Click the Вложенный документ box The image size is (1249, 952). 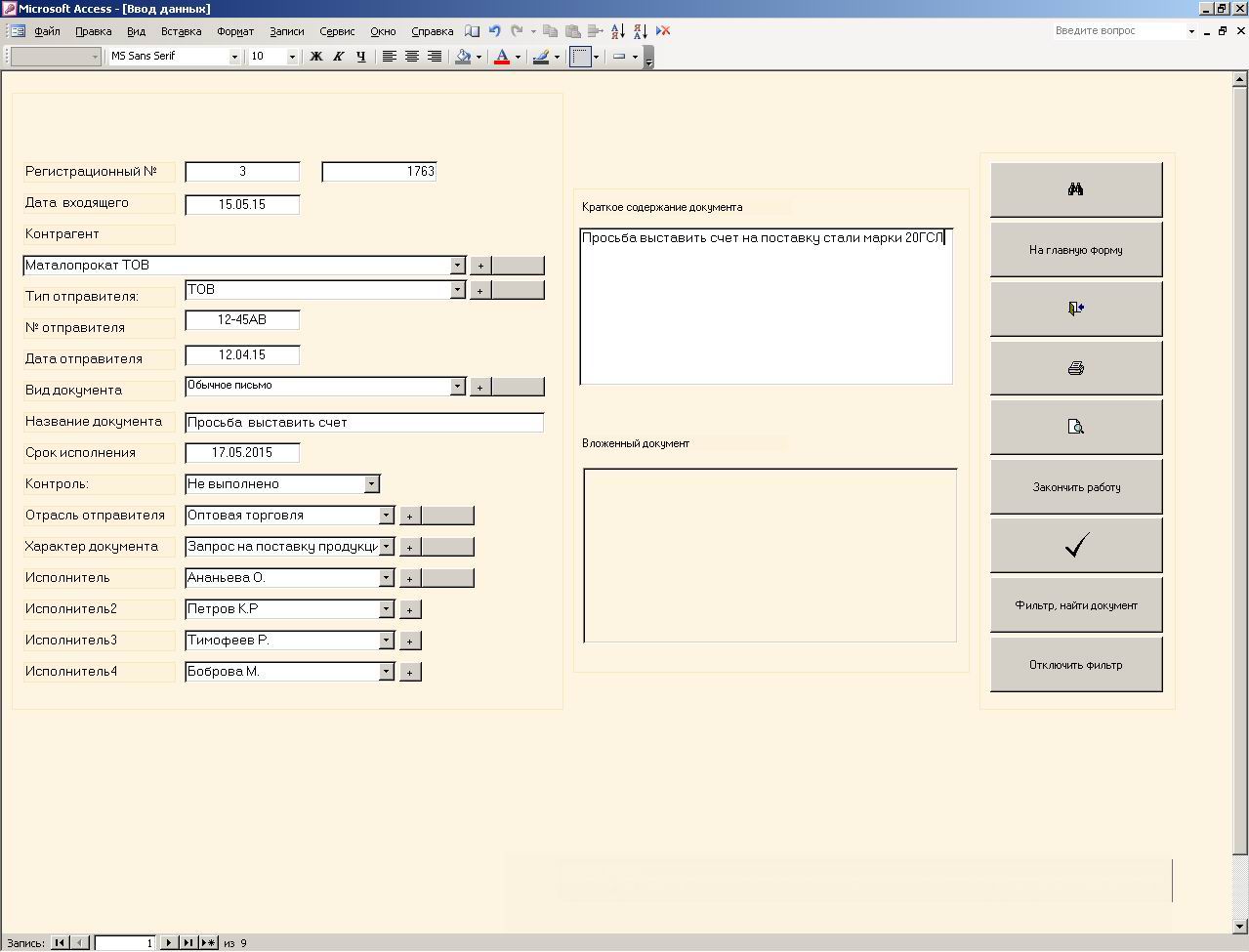tap(770, 556)
